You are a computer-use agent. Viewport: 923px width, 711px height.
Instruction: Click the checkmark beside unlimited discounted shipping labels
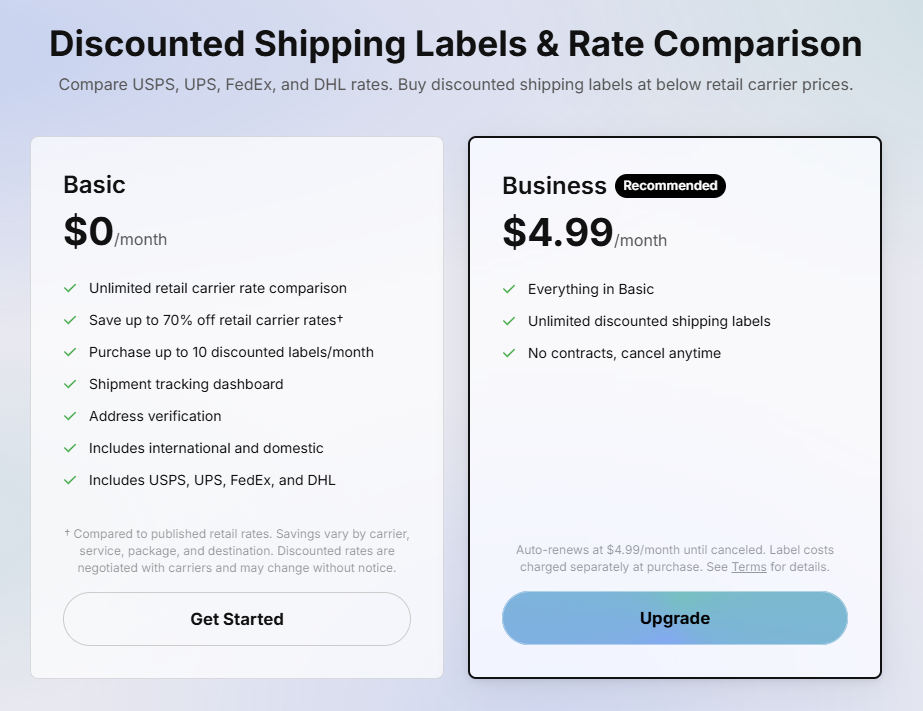(x=509, y=321)
